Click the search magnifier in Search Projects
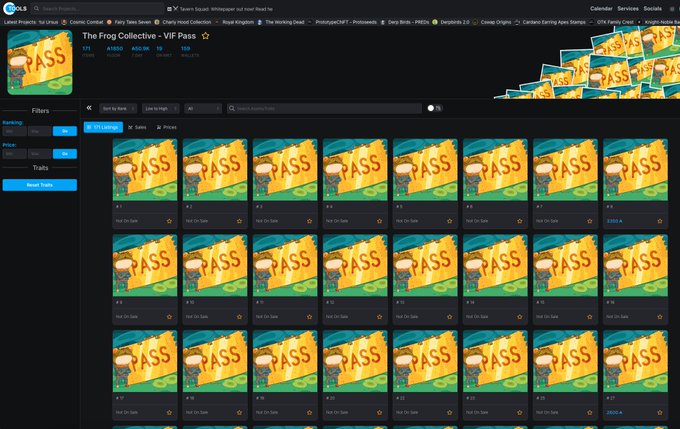The image size is (680, 429). (36, 9)
